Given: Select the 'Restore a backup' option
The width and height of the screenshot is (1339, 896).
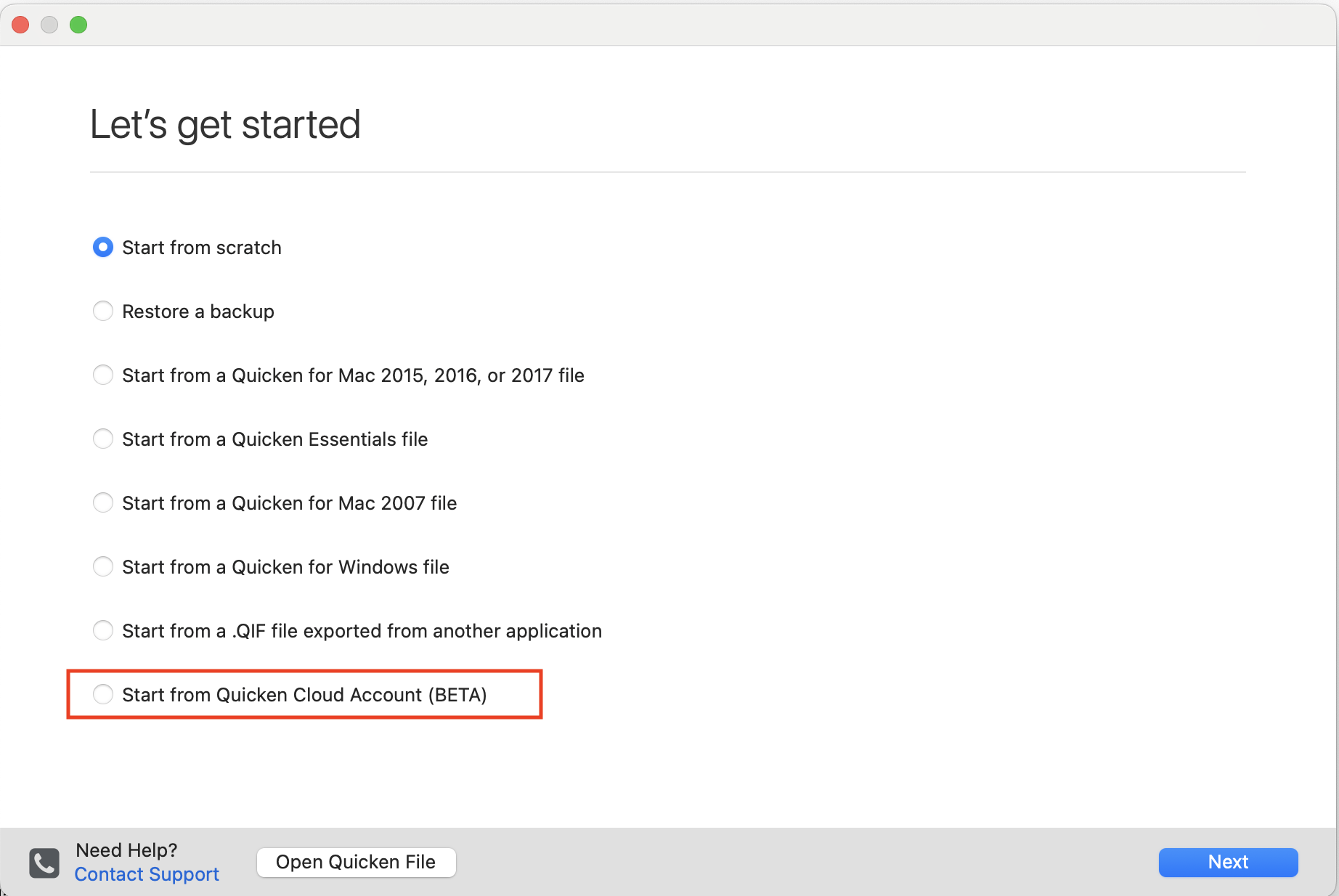Looking at the screenshot, I should point(103,311).
